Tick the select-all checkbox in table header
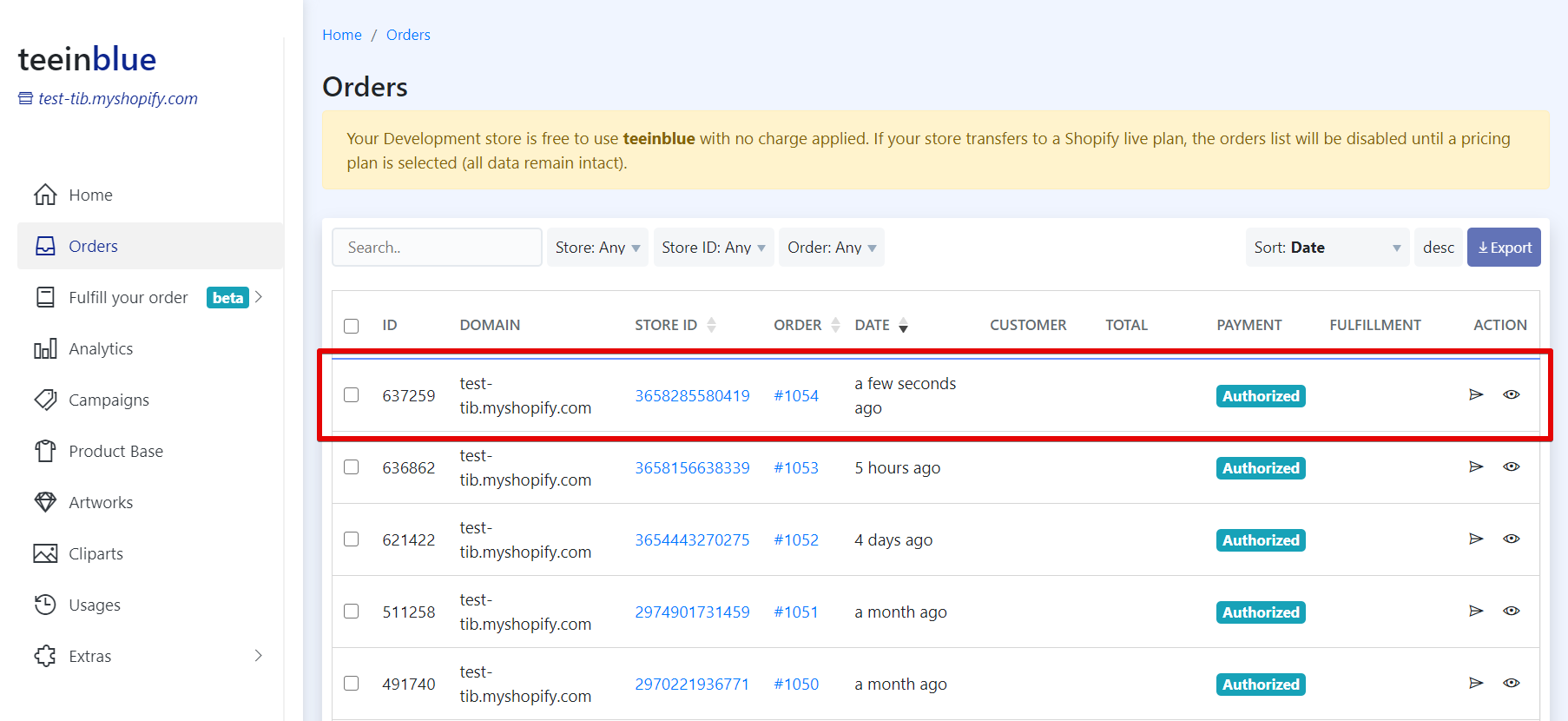The width and height of the screenshot is (1568, 721). click(351, 326)
